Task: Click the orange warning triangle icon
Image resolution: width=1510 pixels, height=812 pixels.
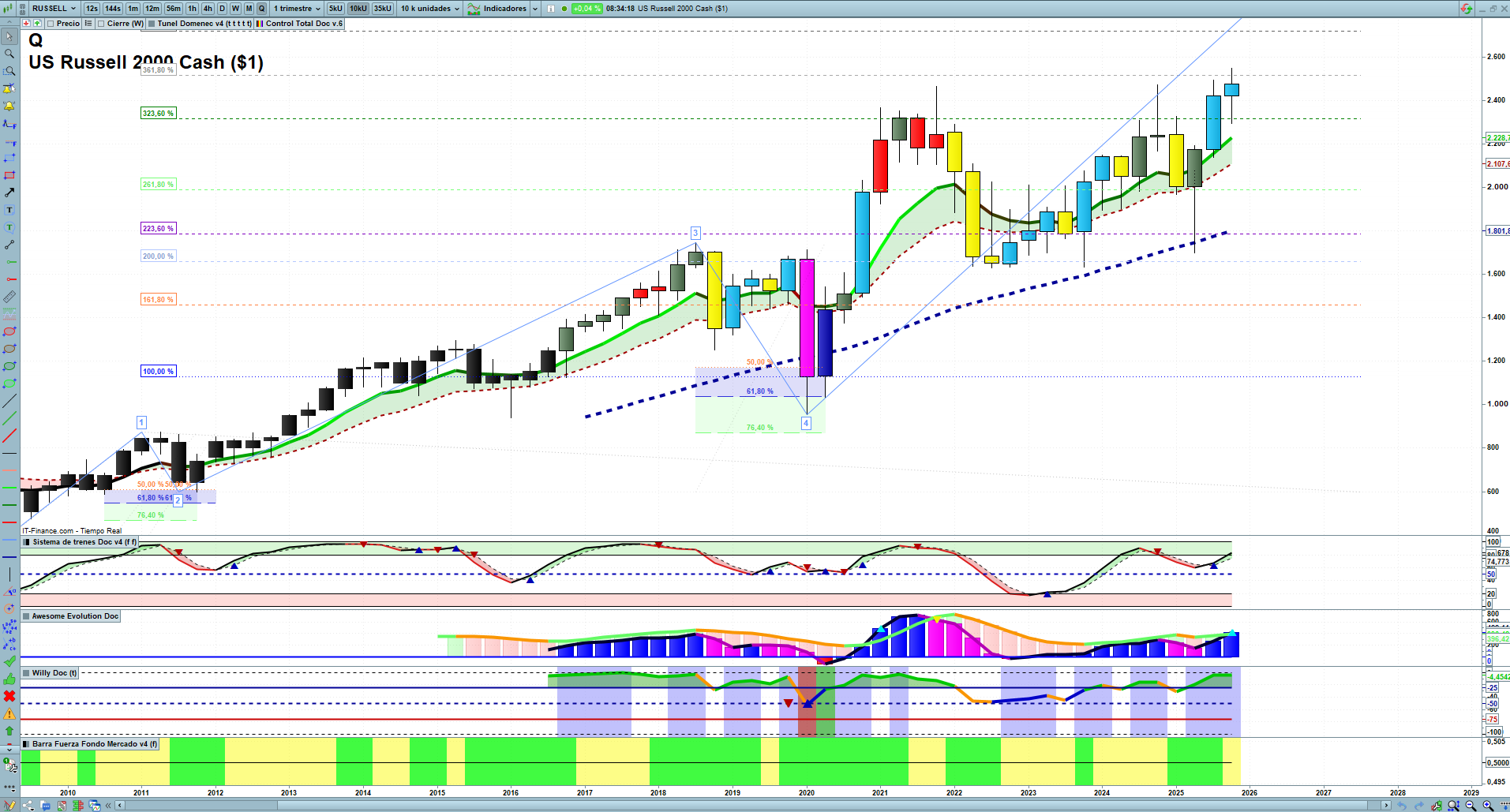Action: tap(9, 714)
